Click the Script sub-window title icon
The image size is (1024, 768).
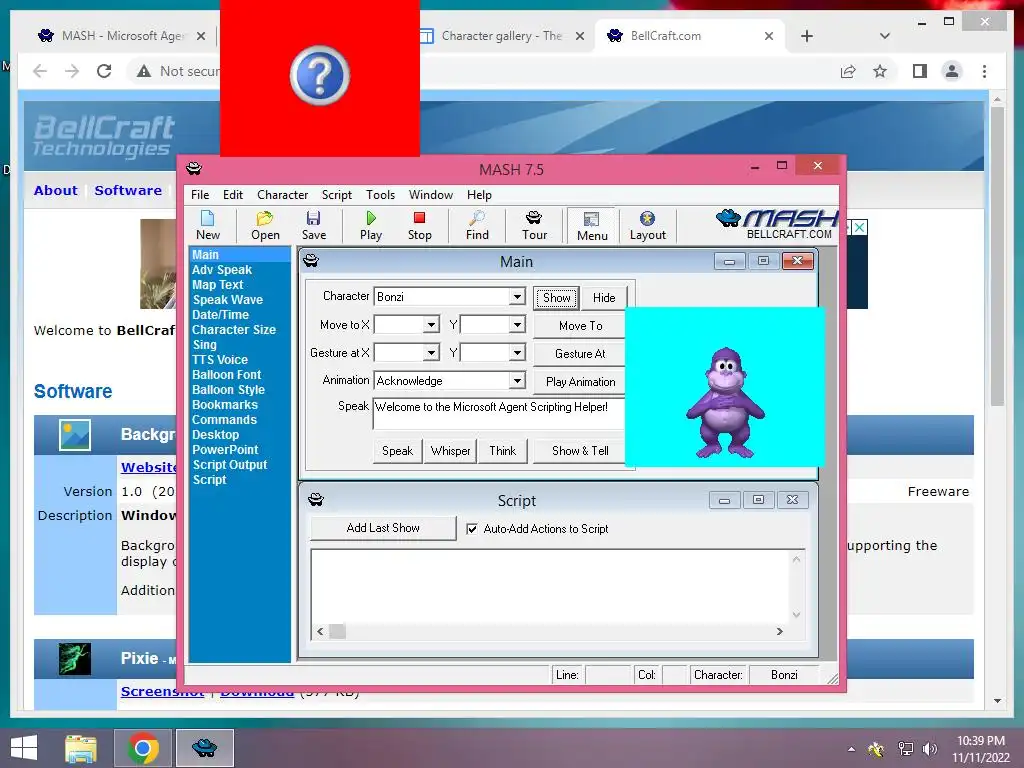(316, 500)
